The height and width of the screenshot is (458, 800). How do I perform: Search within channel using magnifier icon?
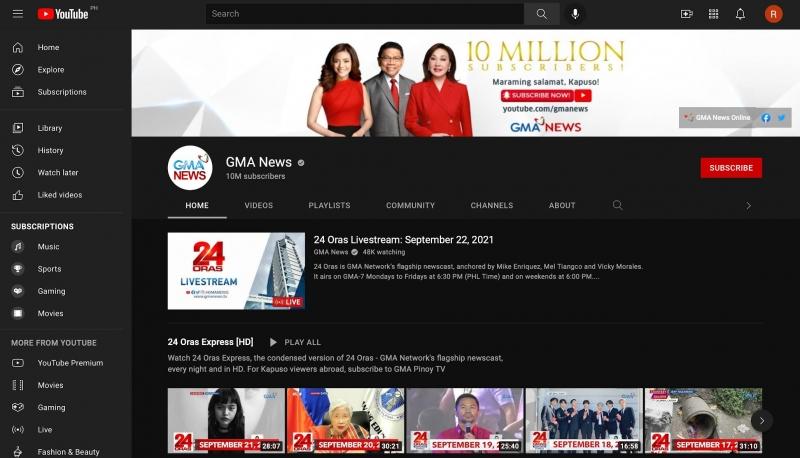pos(617,205)
